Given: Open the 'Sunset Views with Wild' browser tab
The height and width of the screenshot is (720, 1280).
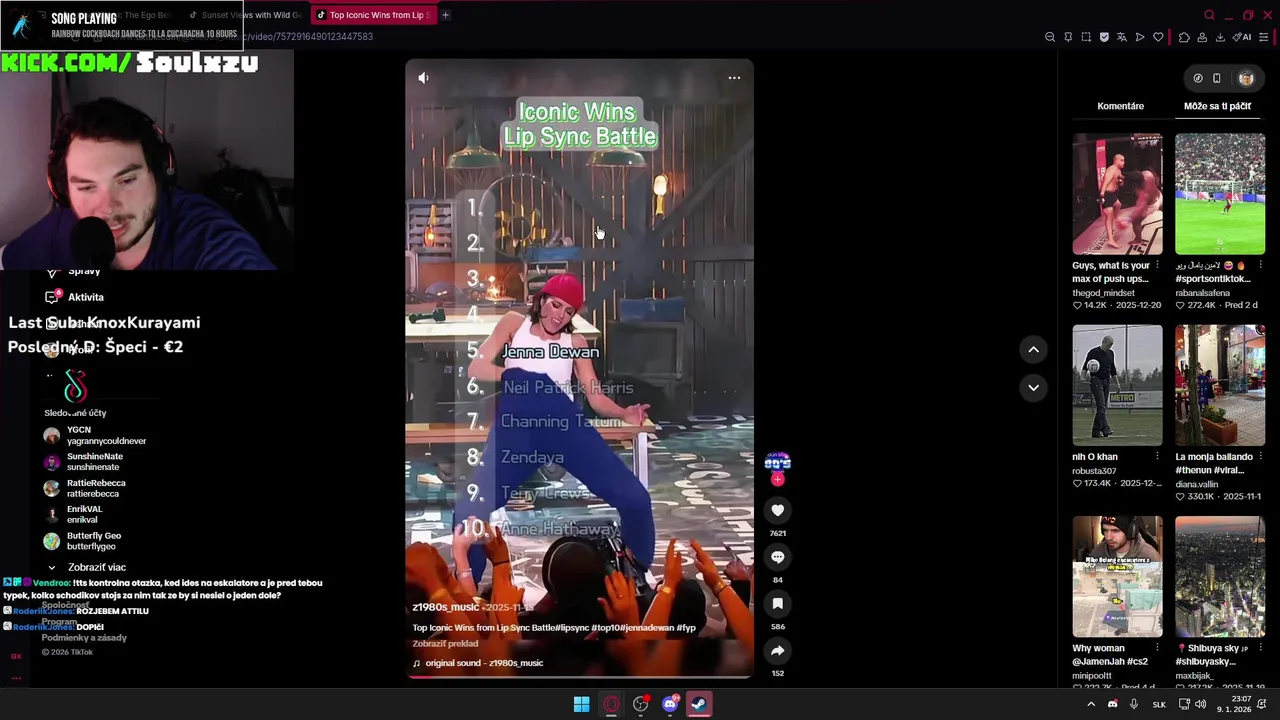Looking at the screenshot, I should coord(246,15).
